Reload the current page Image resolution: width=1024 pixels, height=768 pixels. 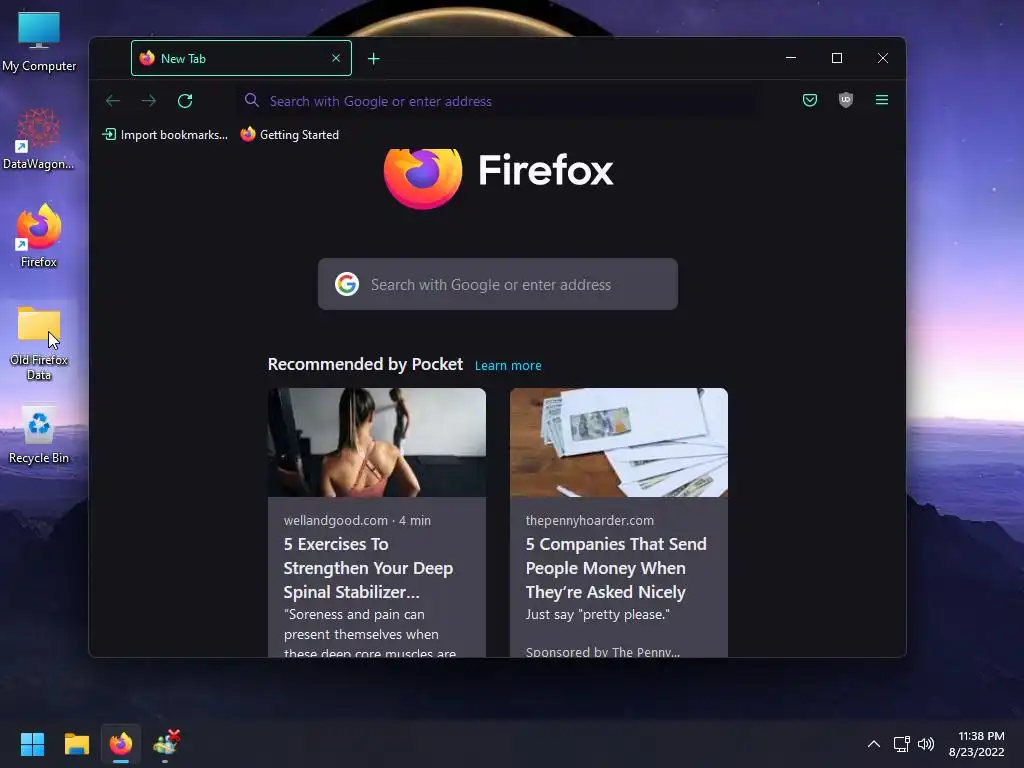185,101
